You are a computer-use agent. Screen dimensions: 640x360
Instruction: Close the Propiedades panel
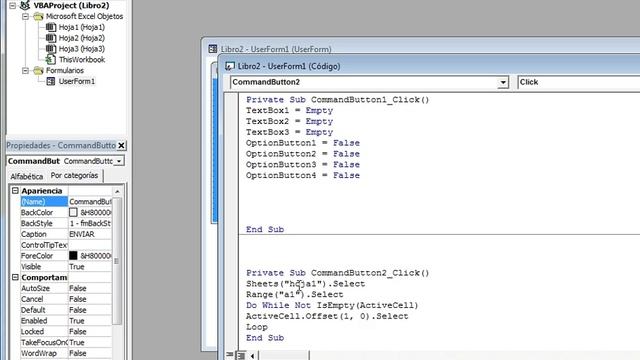[121, 145]
